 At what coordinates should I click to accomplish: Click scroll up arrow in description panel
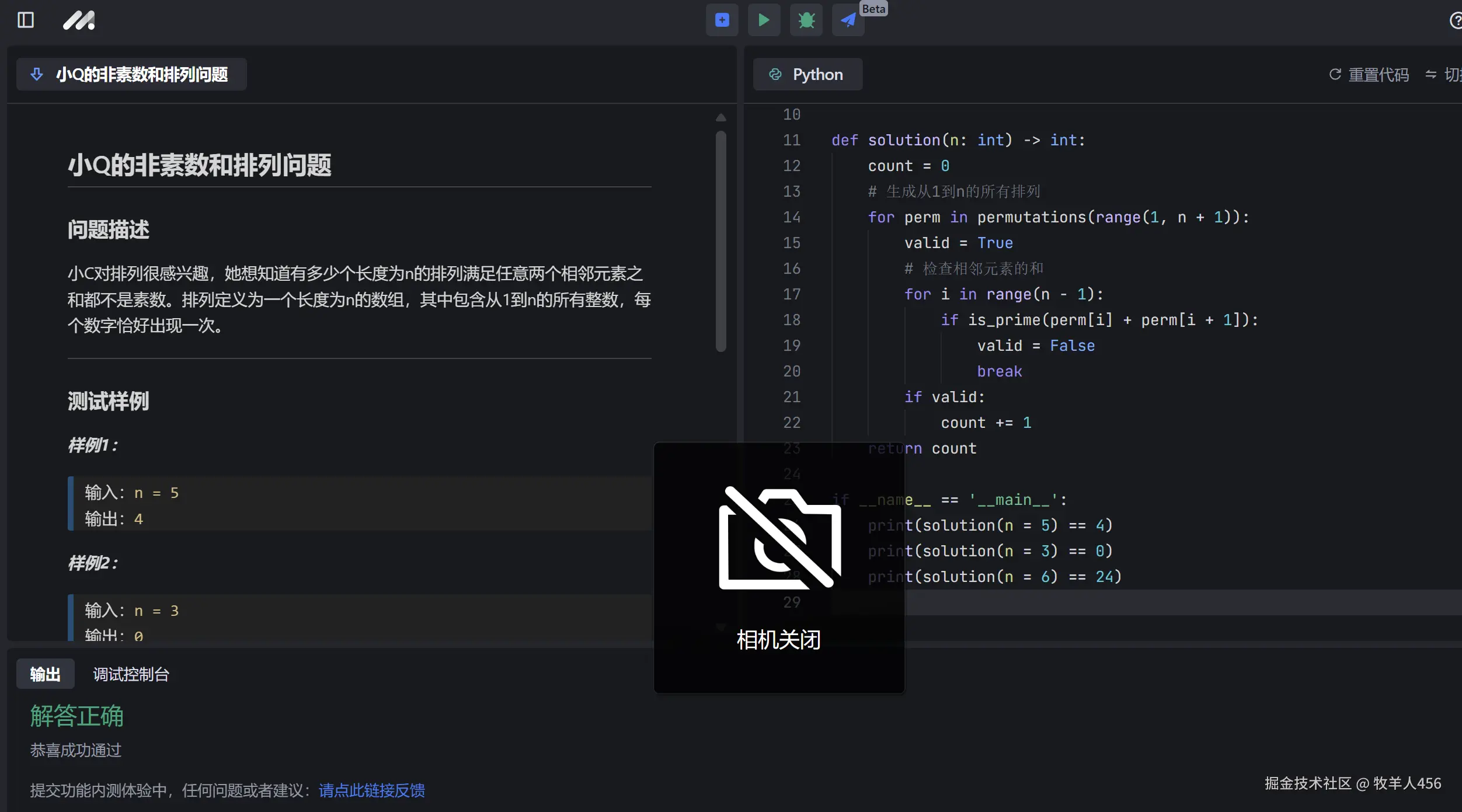click(x=721, y=117)
